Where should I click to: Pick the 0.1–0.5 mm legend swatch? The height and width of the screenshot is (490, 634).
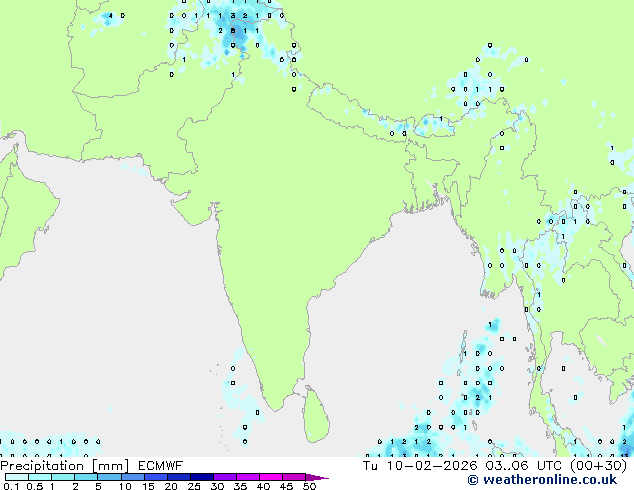coord(17,477)
